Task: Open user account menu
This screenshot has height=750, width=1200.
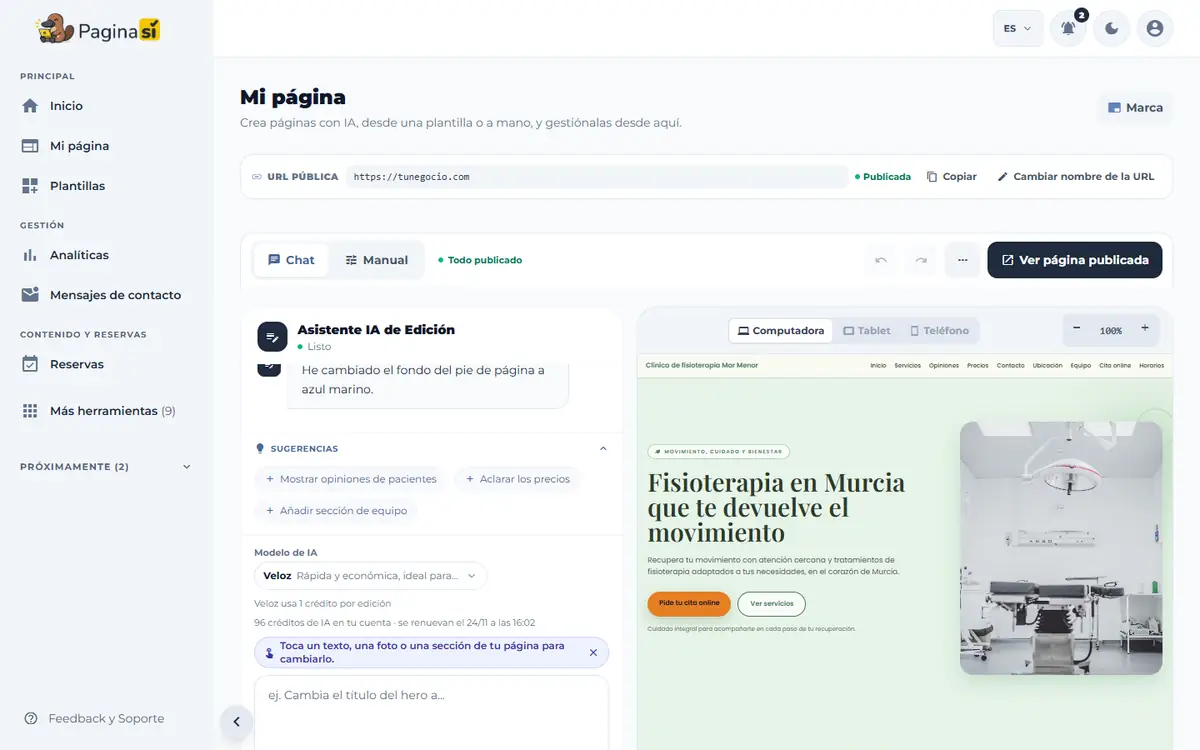Action: click(x=1155, y=29)
